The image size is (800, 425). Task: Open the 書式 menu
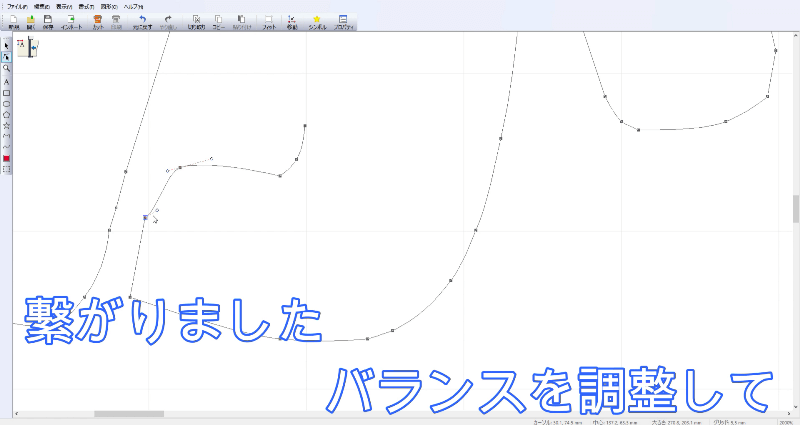(x=86, y=7)
